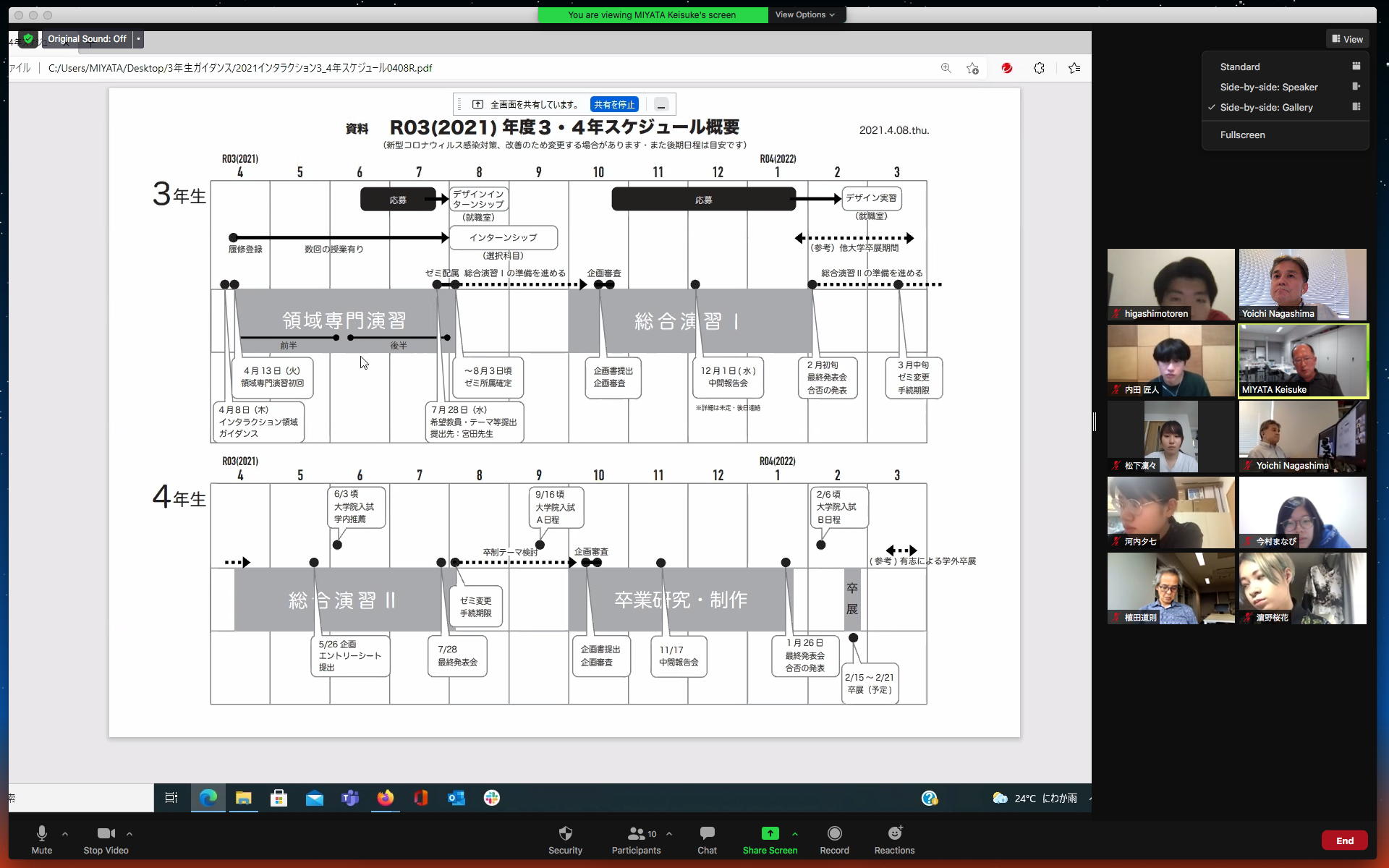Viewport: 1389px width, 868px height.
Task: Toggle Original Sound Off button
Action: pyautogui.click(x=87, y=39)
